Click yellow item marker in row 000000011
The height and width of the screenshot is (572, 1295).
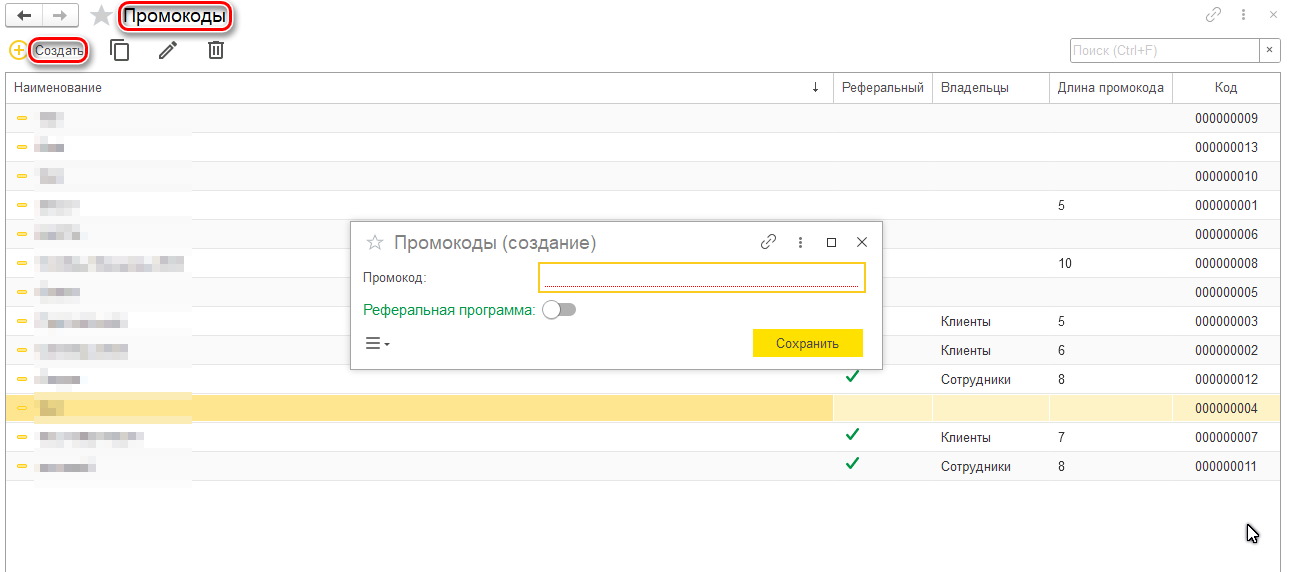coord(22,466)
